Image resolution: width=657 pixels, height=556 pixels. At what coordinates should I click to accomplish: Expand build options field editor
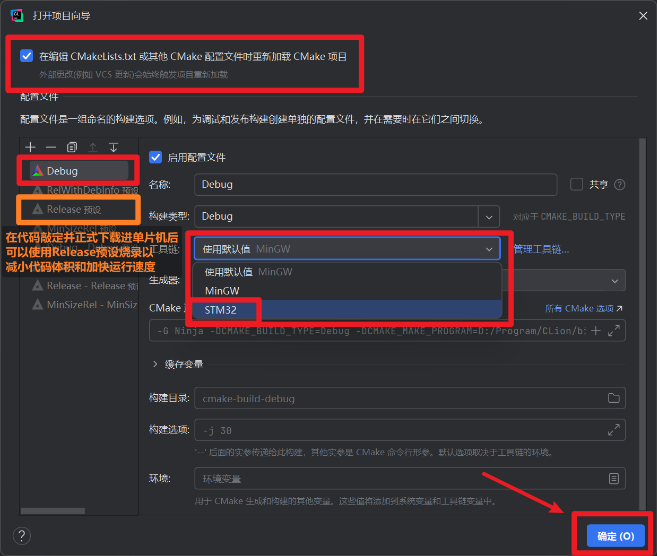tap(613, 430)
